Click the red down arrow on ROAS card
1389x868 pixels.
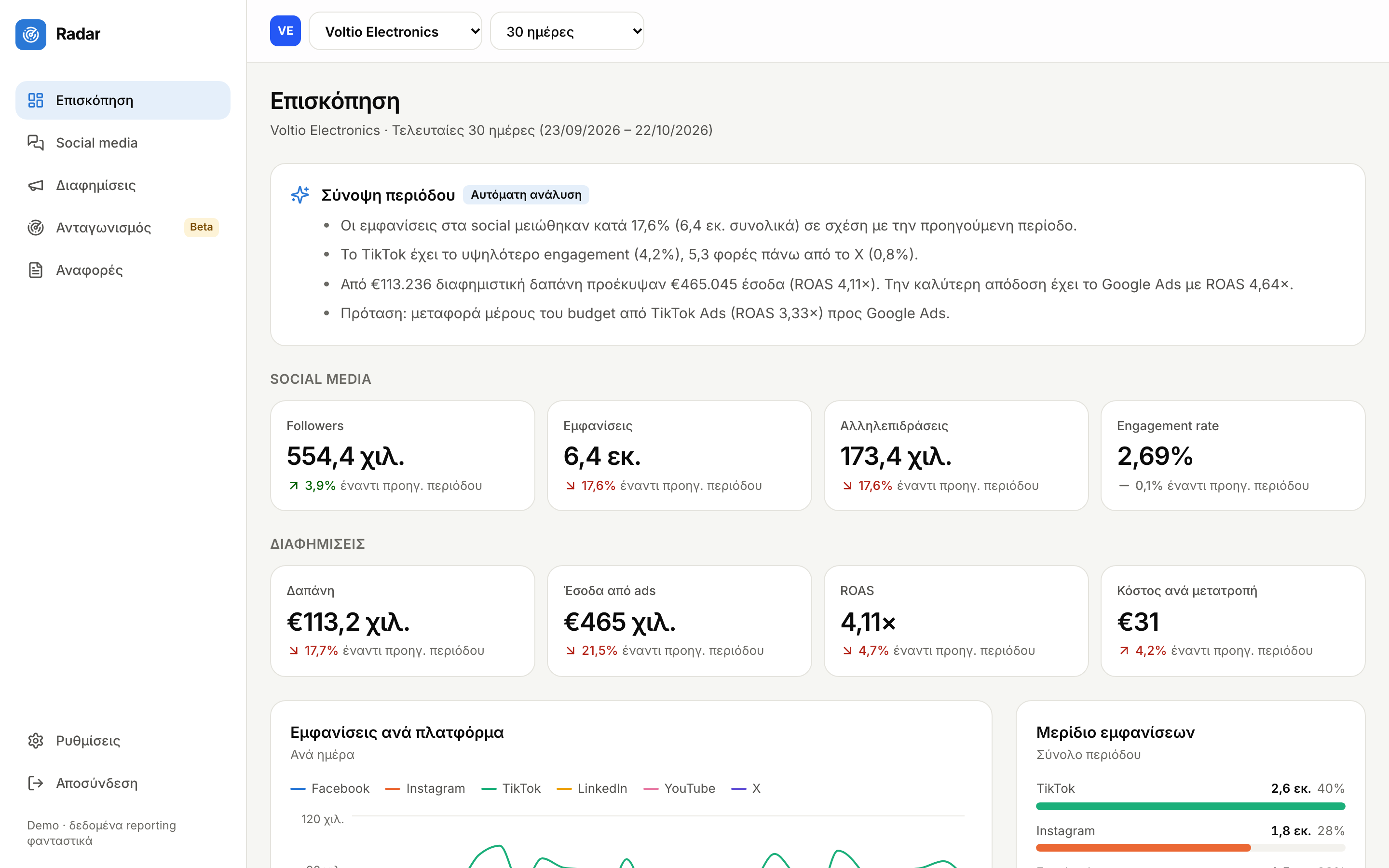pyautogui.click(x=847, y=651)
